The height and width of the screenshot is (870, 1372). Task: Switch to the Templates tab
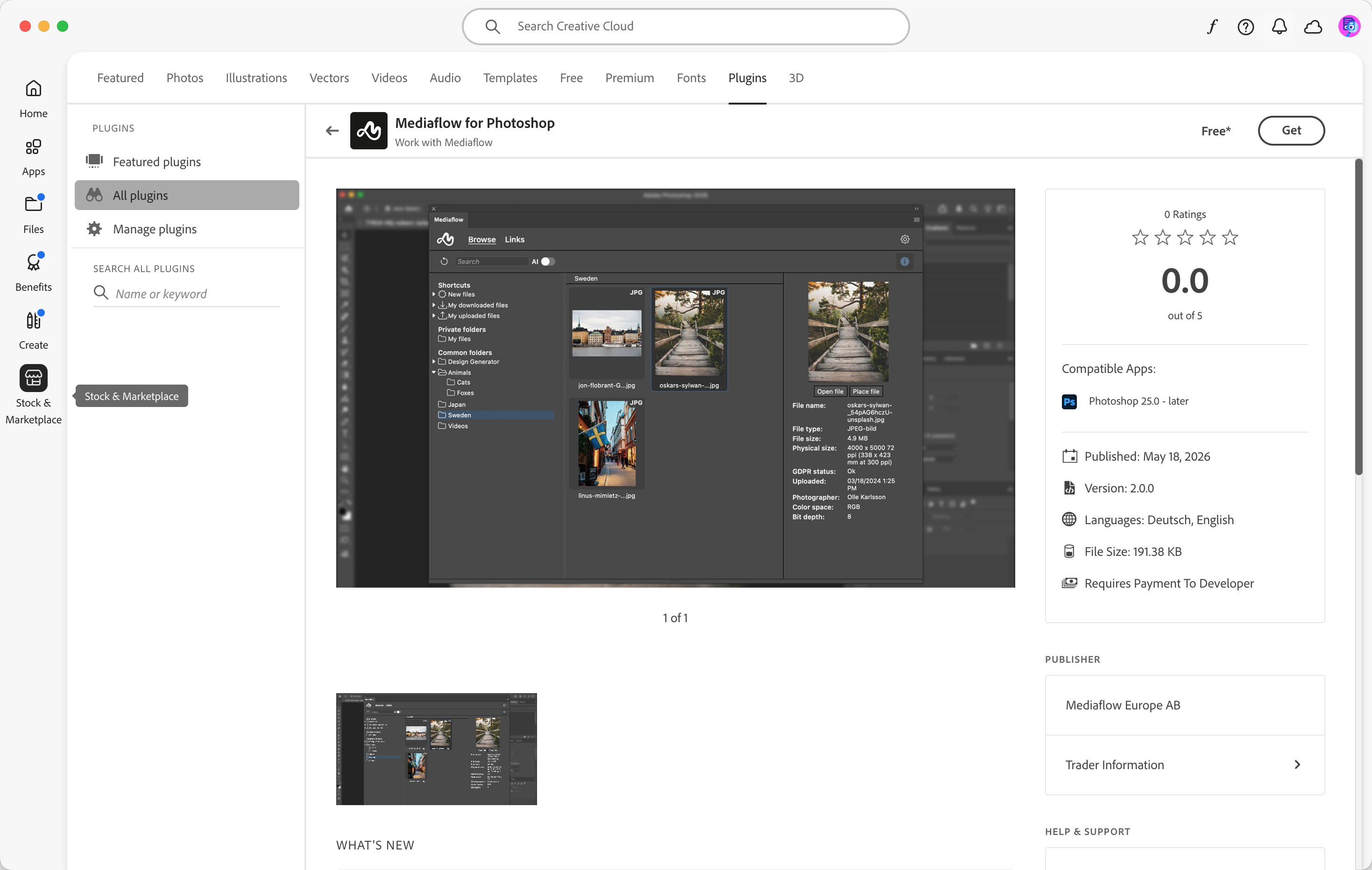point(510,78)
